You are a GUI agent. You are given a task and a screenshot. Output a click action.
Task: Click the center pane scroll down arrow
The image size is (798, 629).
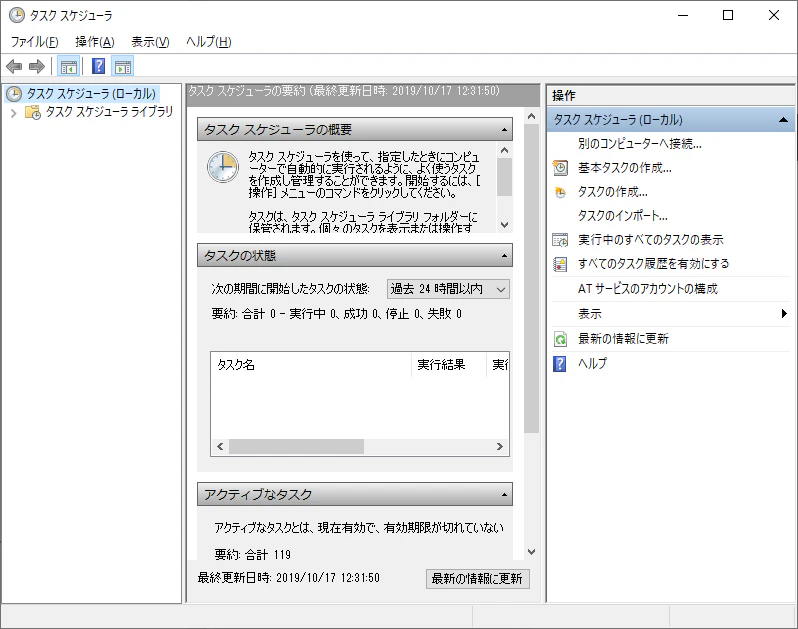531,552
